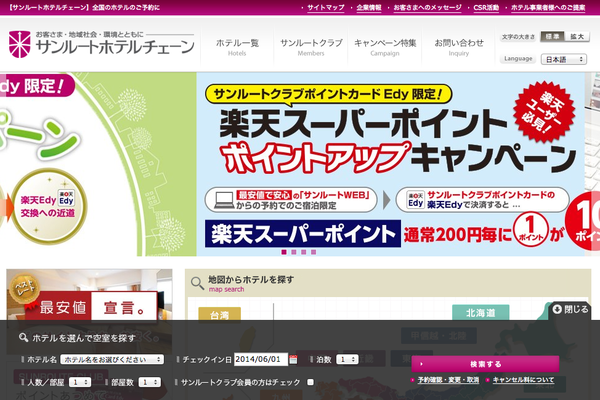Viewport: 600px width, 400px height.
Task: Open the check-in date calendar icon
Action: pyautogui.click(x=293, y=359)
